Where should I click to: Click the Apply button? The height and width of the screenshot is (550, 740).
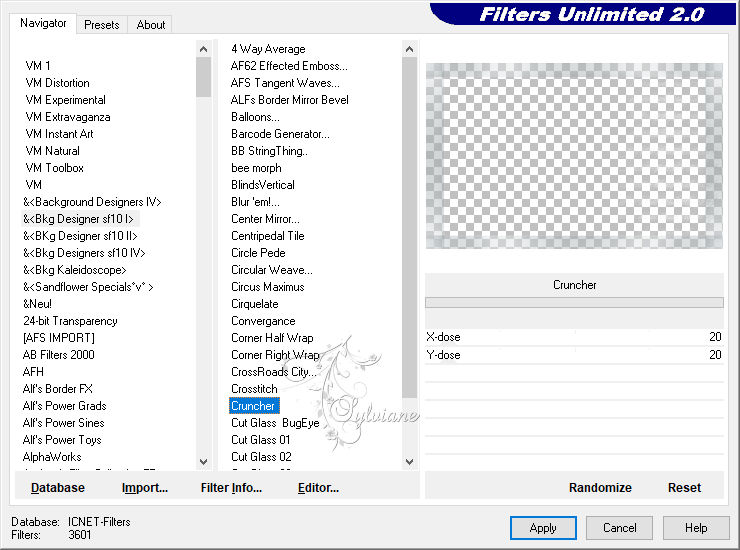(x=543, y=528)
